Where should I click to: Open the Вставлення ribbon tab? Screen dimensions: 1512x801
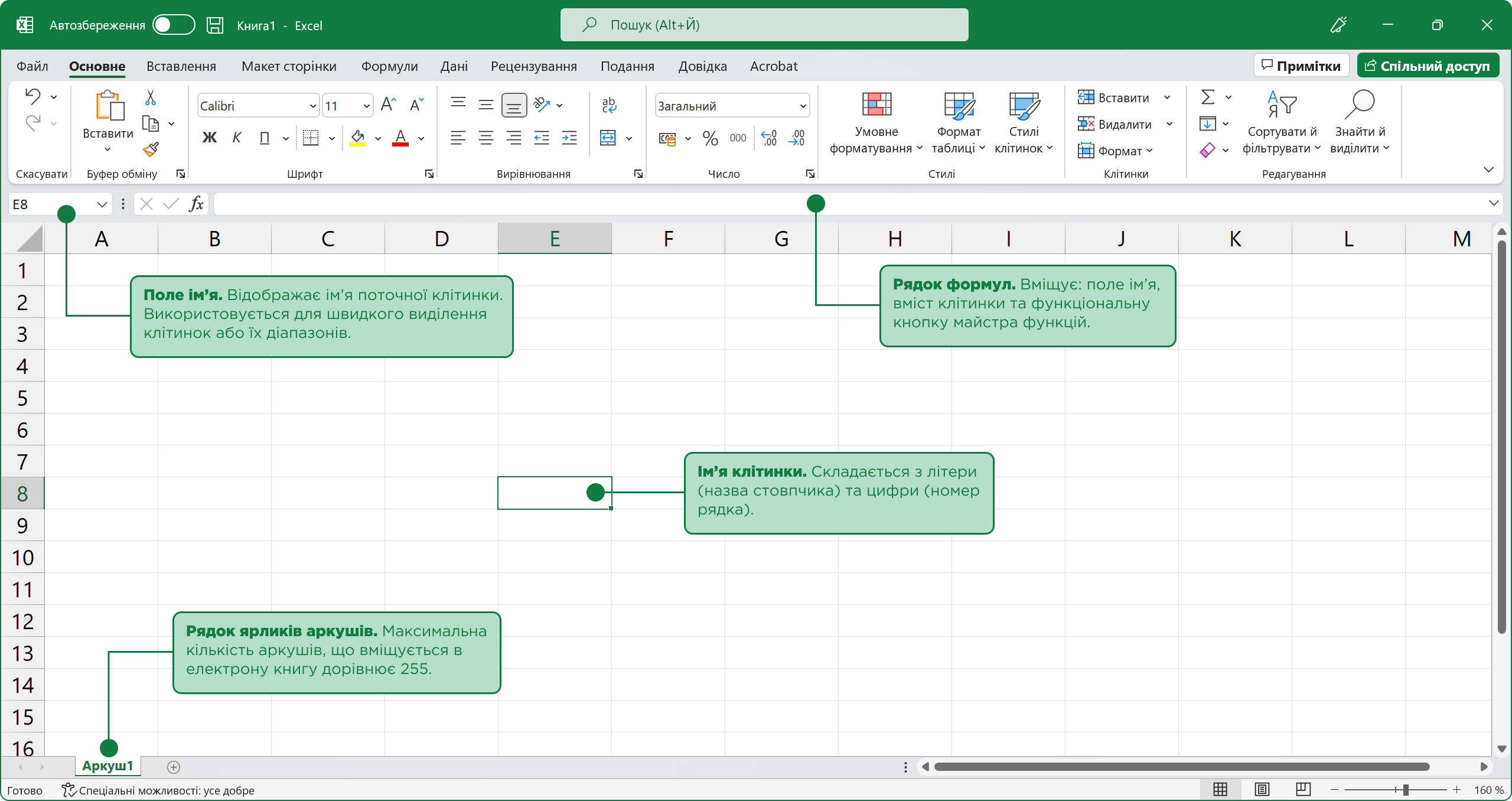[181, 66]
